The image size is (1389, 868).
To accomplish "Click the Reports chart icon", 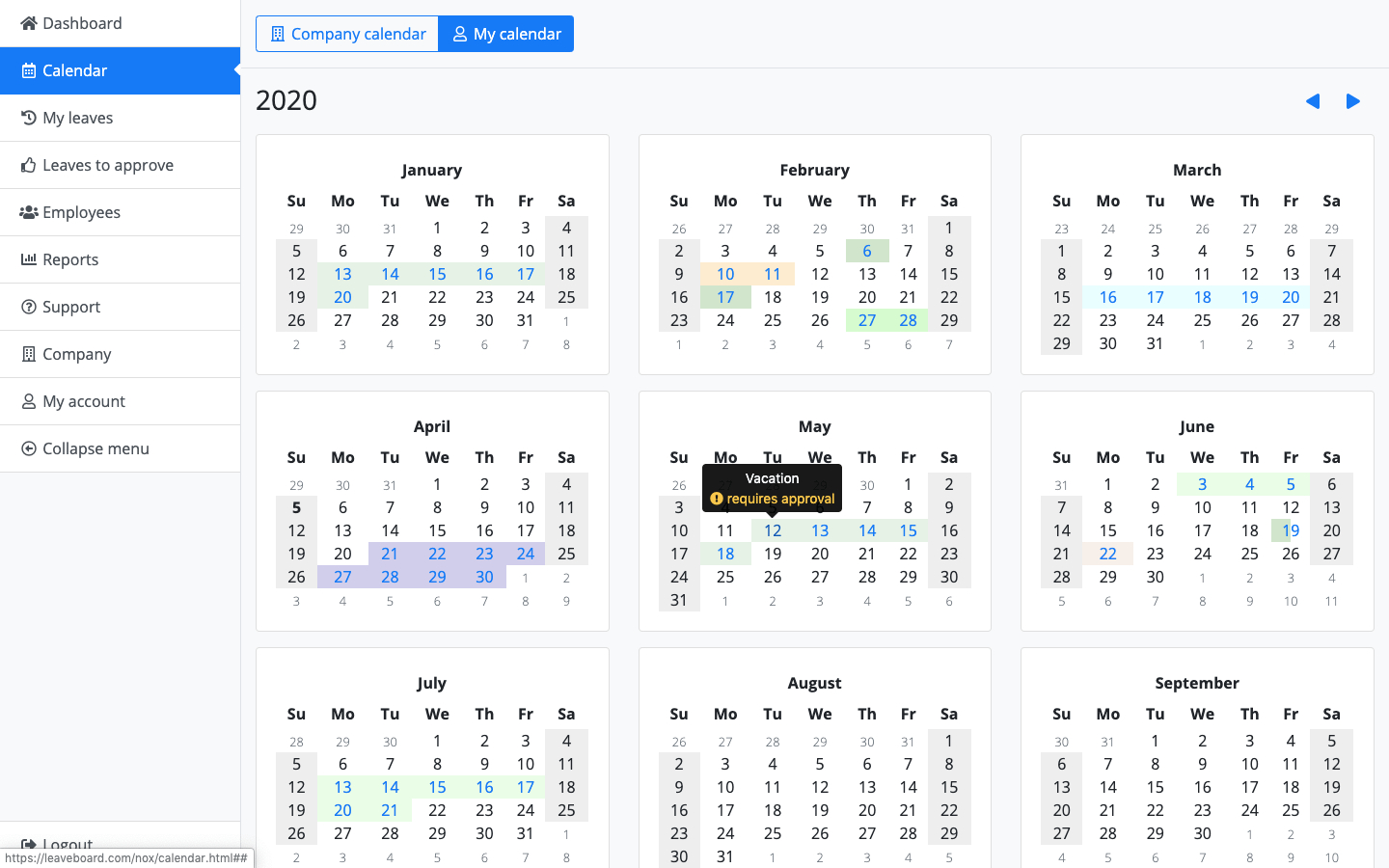I will tap(29, 259).
